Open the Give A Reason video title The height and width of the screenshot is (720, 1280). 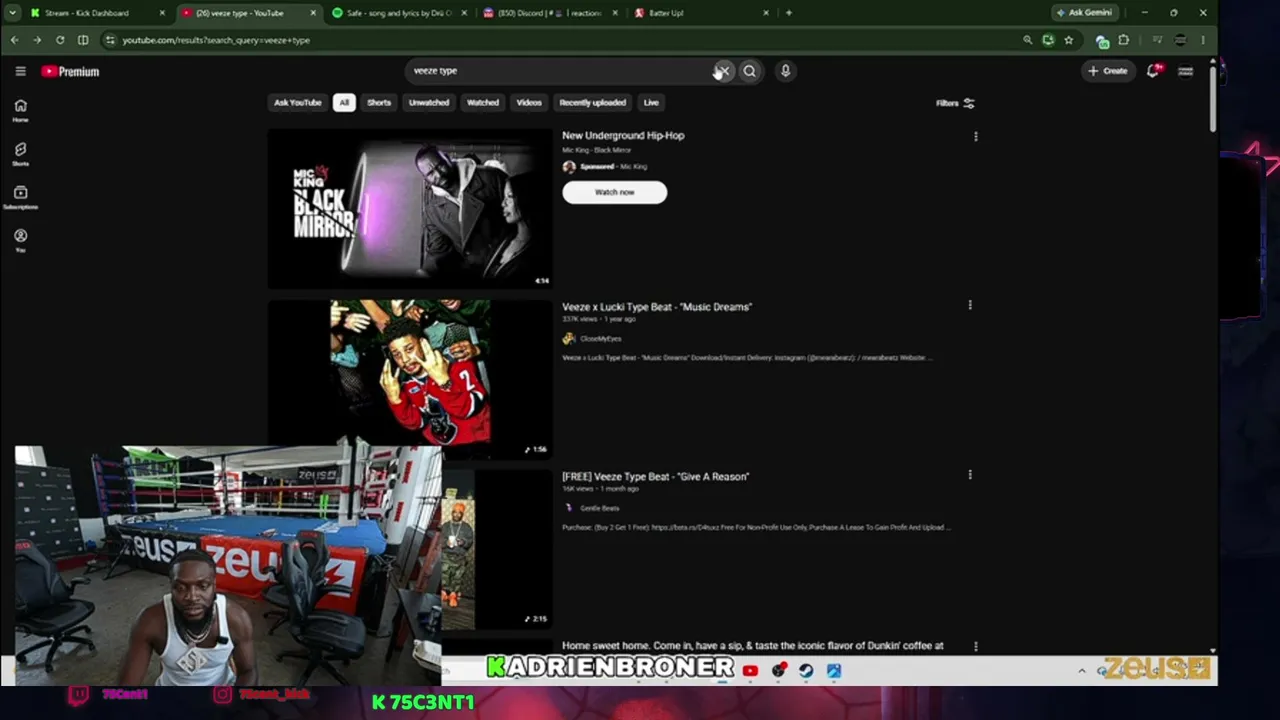(x=655, y=477)
